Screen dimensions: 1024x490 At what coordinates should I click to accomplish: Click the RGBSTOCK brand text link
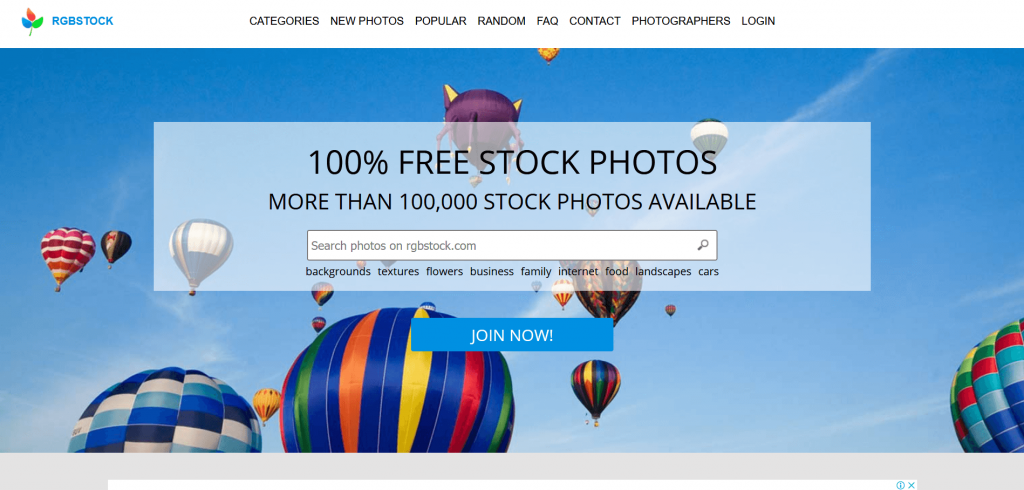pyautogui.click(x=82, y=21)
